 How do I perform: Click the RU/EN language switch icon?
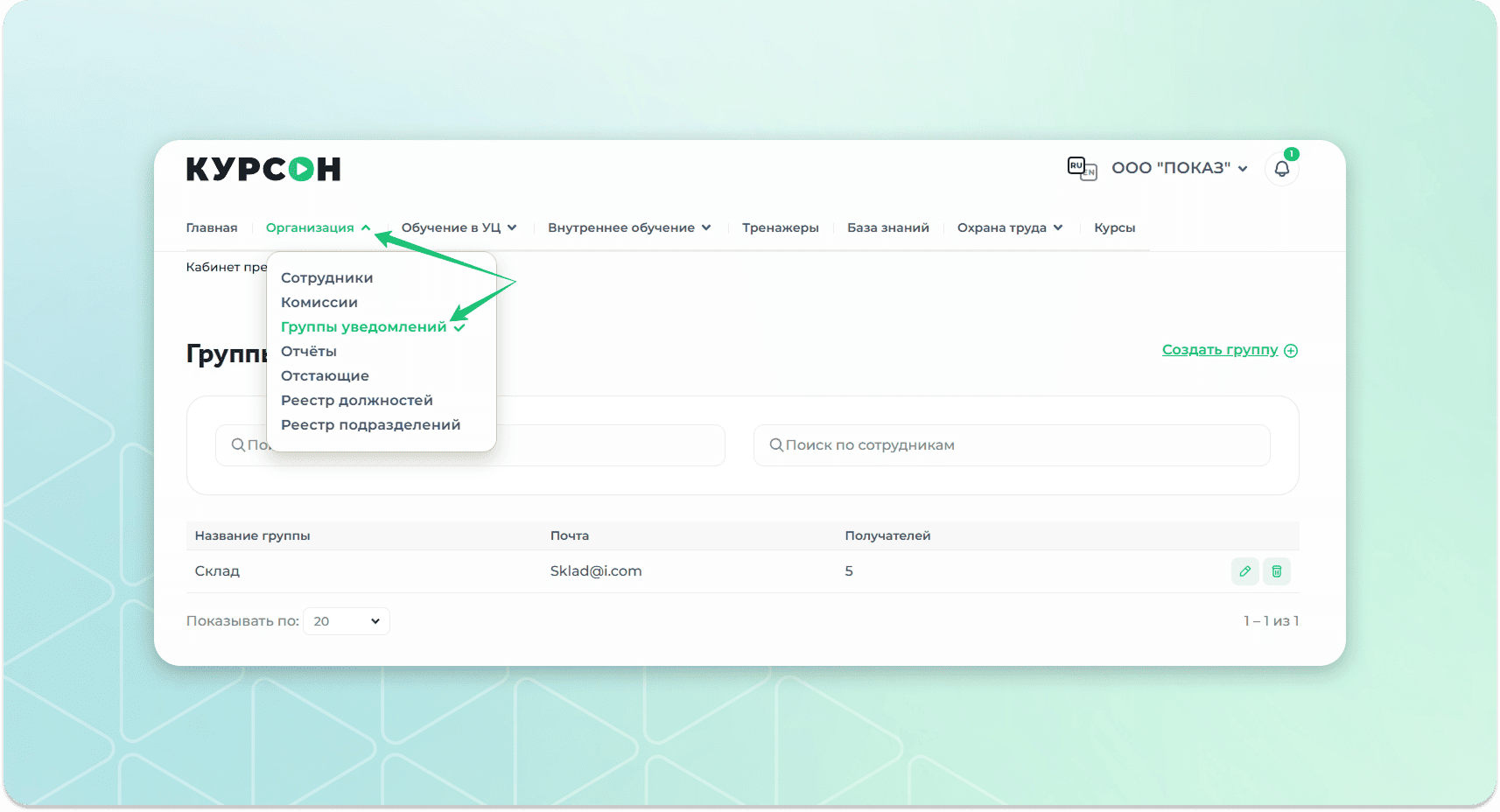[x=1082, y=168]
